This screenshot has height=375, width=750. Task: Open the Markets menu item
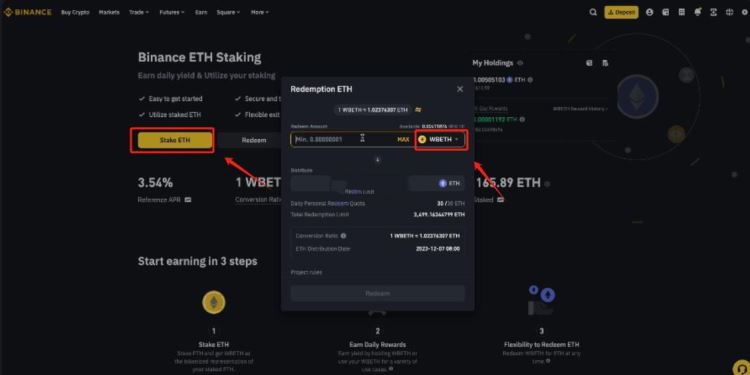point(109,12)
